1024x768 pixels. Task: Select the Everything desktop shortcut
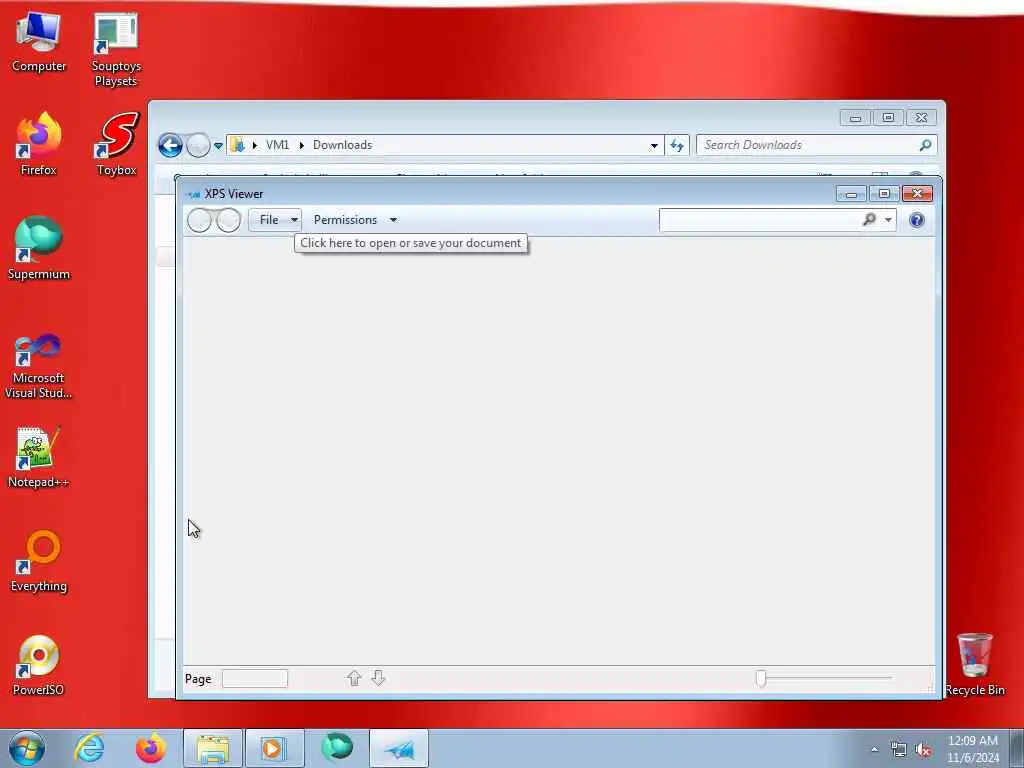39,561
